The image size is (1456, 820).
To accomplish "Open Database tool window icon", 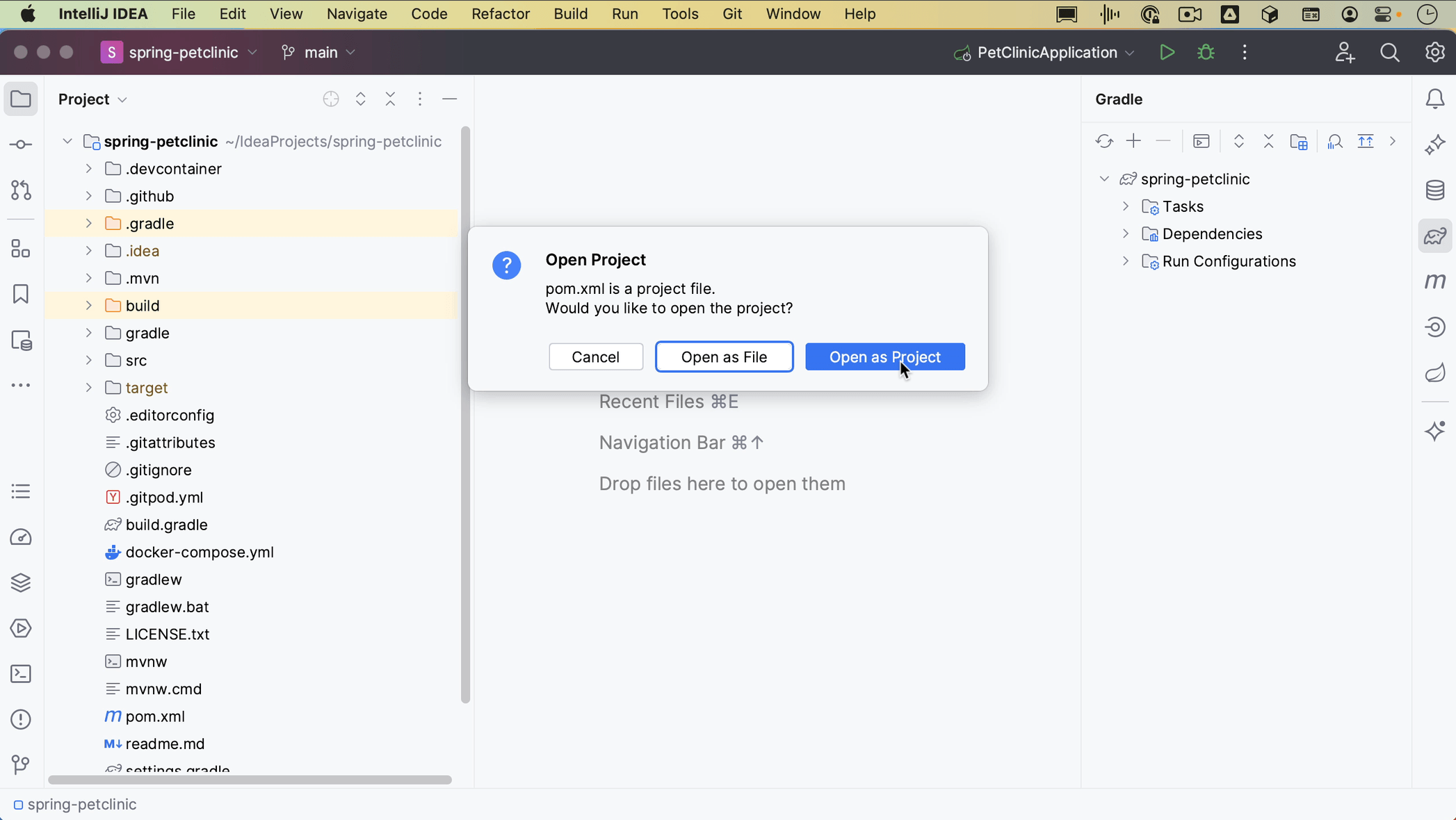I will (x=1434, y=190).
